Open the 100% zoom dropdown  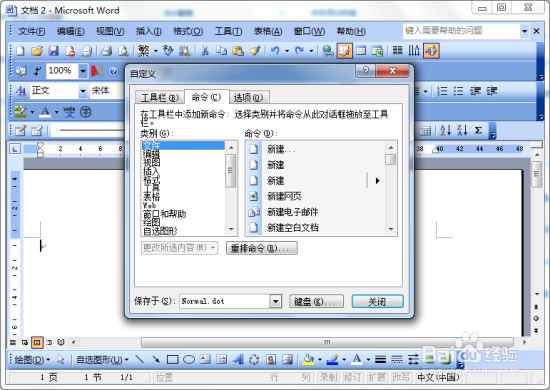[x=83, y=71]
